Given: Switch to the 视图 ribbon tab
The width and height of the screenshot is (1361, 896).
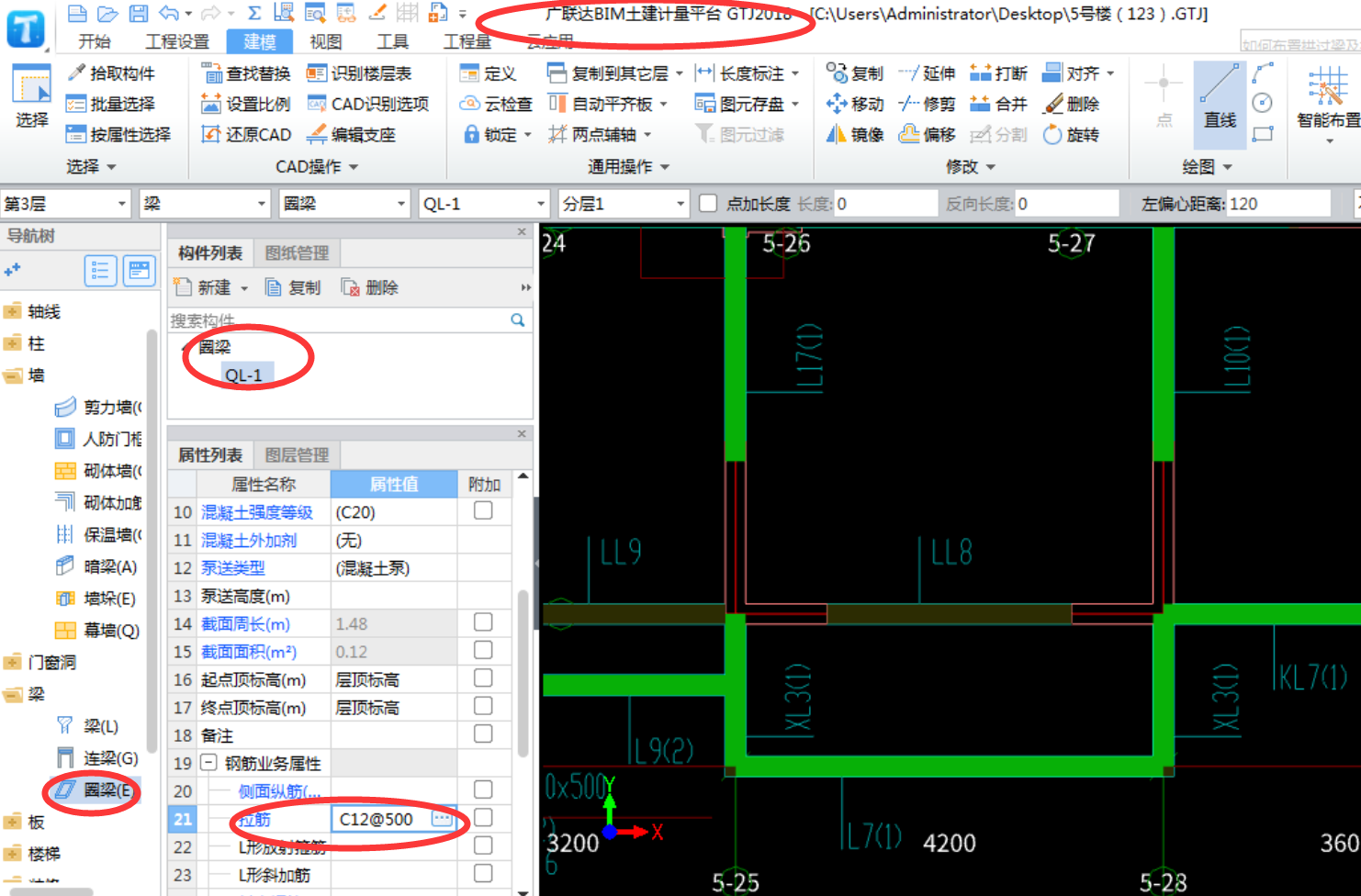Looking at the screenshot, I should (x=325, y=41).
